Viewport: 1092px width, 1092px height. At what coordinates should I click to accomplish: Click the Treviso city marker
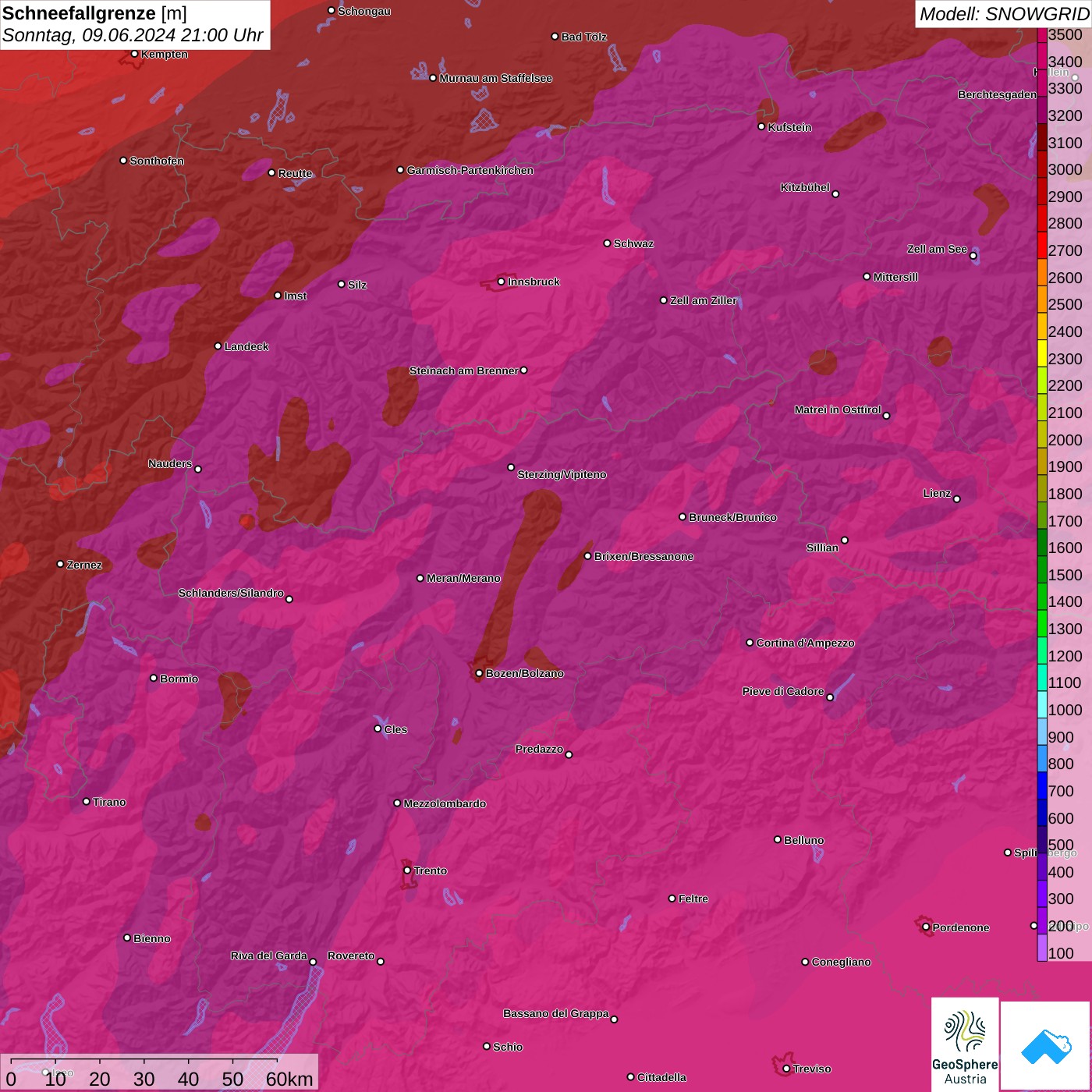pos(786,1069)
